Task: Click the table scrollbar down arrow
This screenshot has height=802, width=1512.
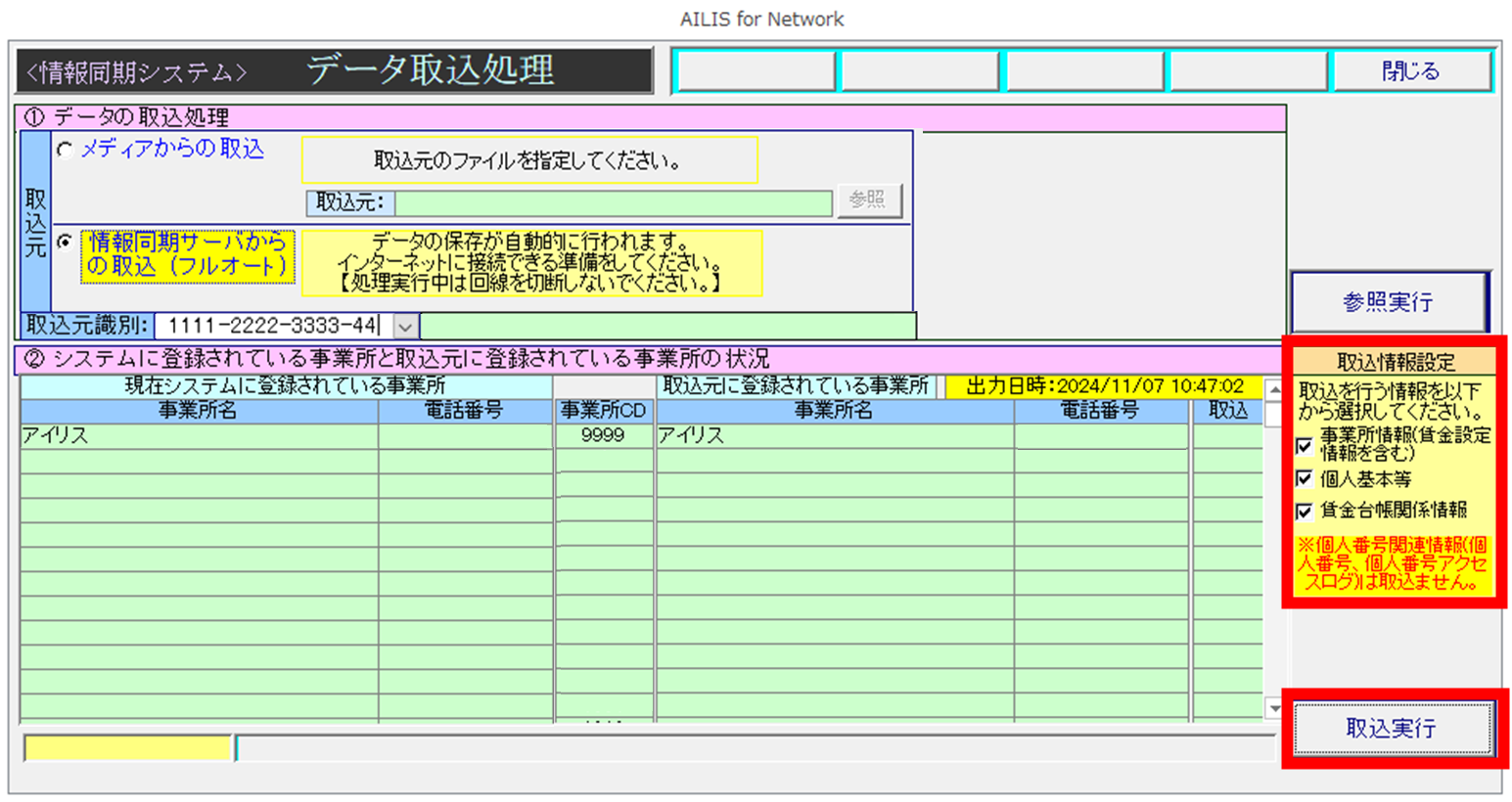Action: pos(1274,707)
